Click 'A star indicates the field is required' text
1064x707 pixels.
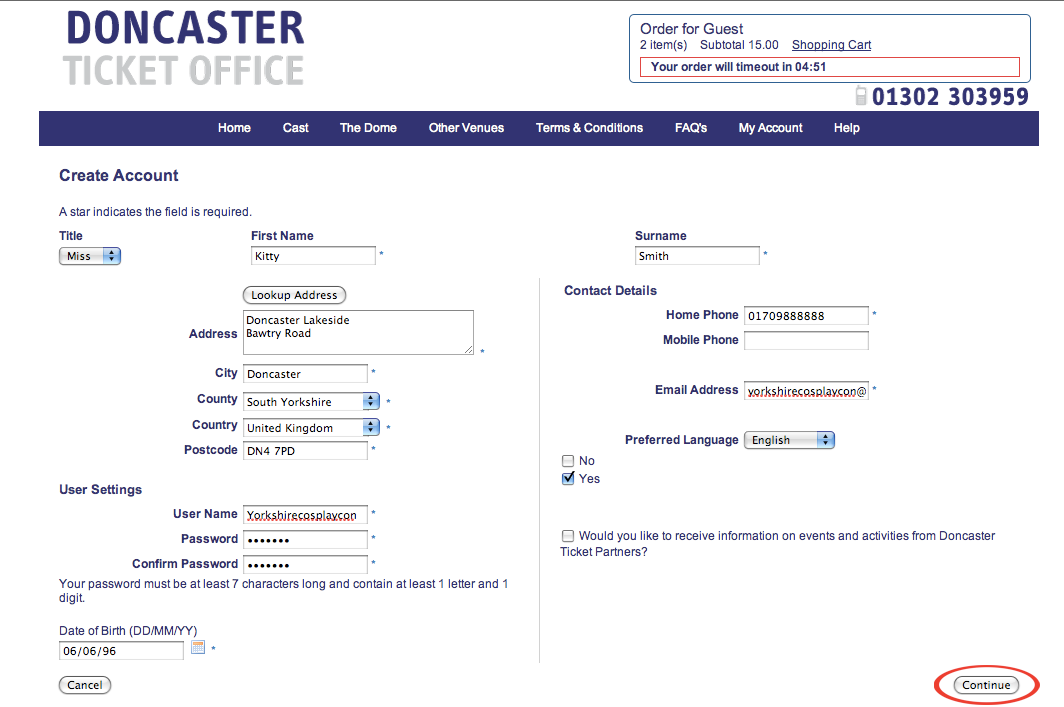pyautogui.click(x=155, y=212)
